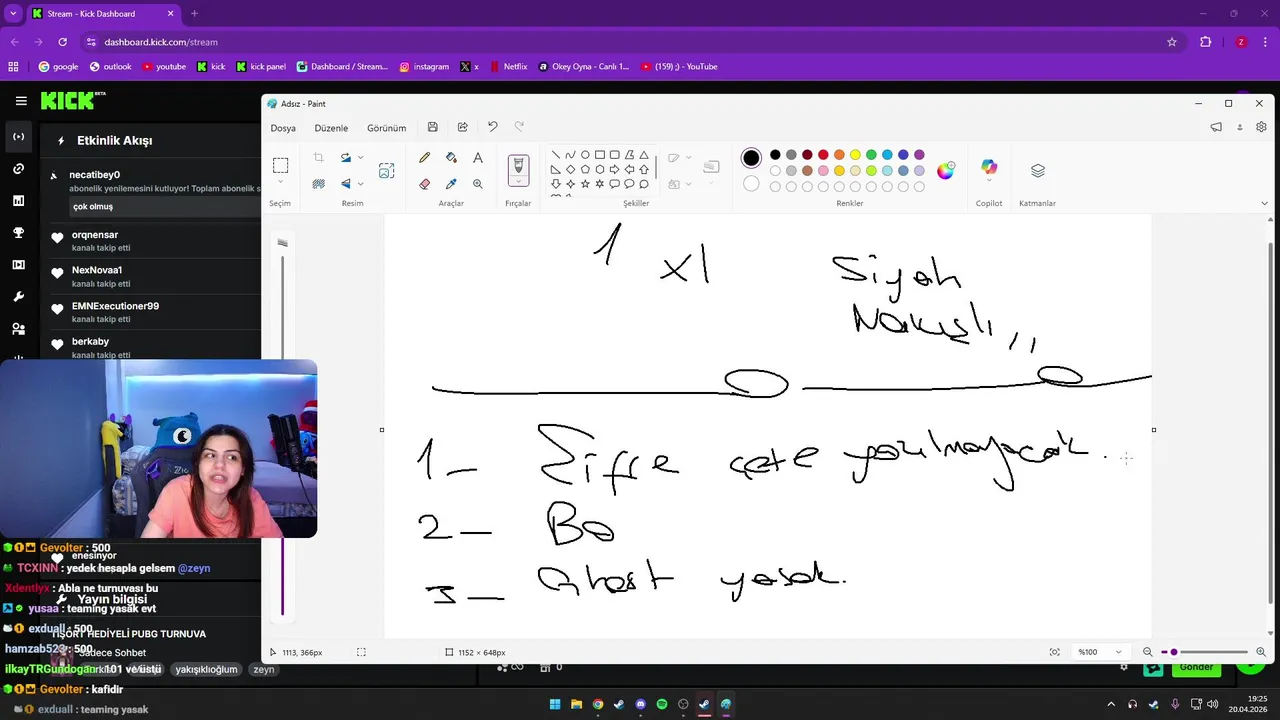This screenshot has height=720, width=1280.
Task: Select the Fill bucket tool
Action: click(451, 158)
